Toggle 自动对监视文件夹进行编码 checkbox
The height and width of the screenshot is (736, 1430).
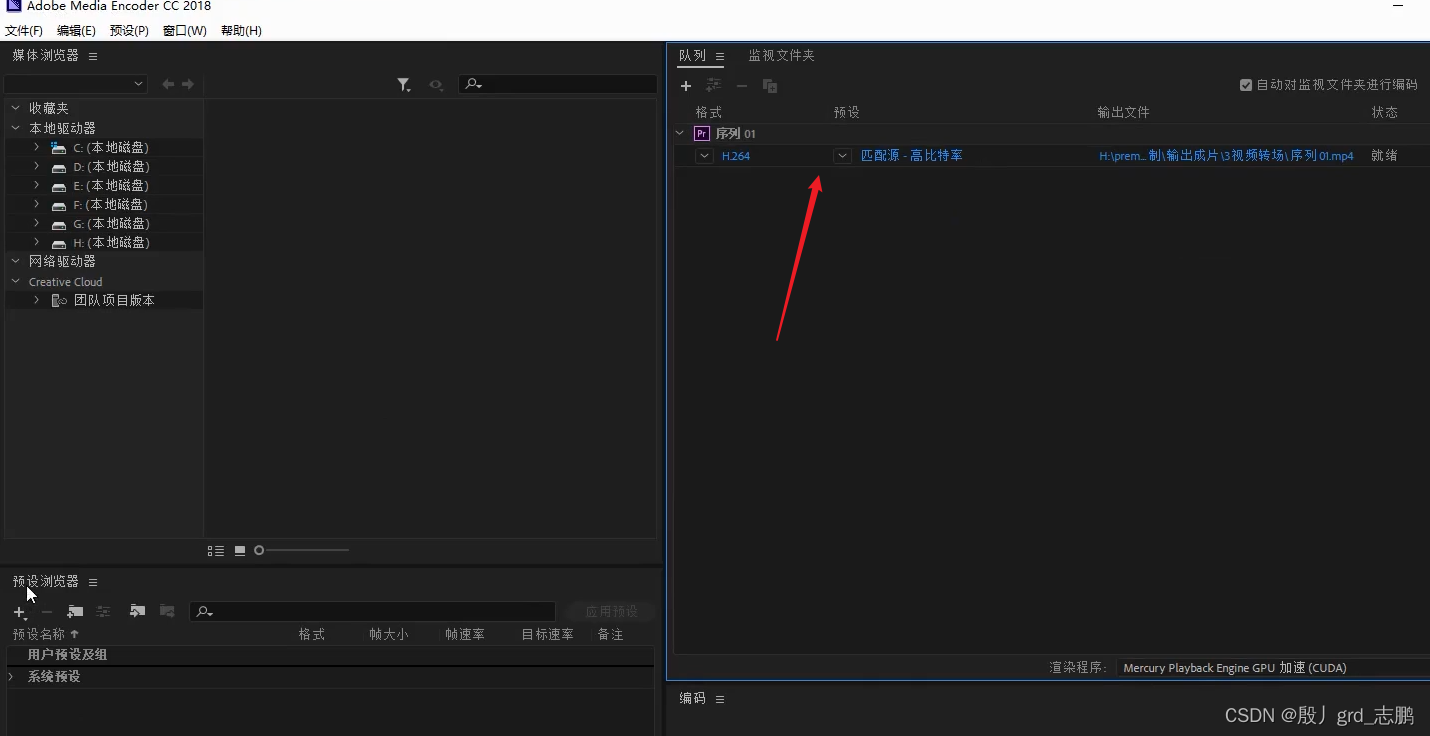click(x=1246, y=85)
